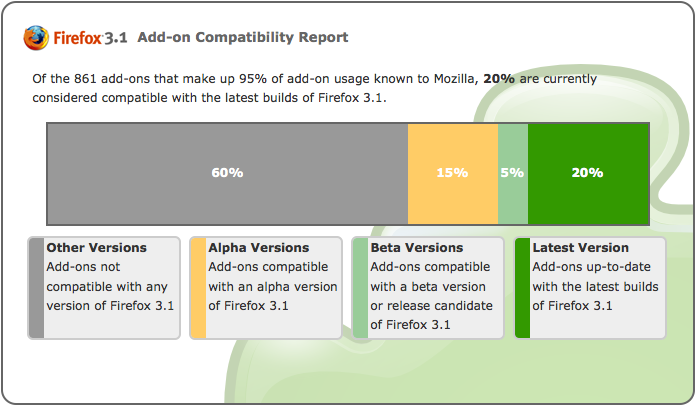Select the dark green 20% segment

(x=589, y=173)
